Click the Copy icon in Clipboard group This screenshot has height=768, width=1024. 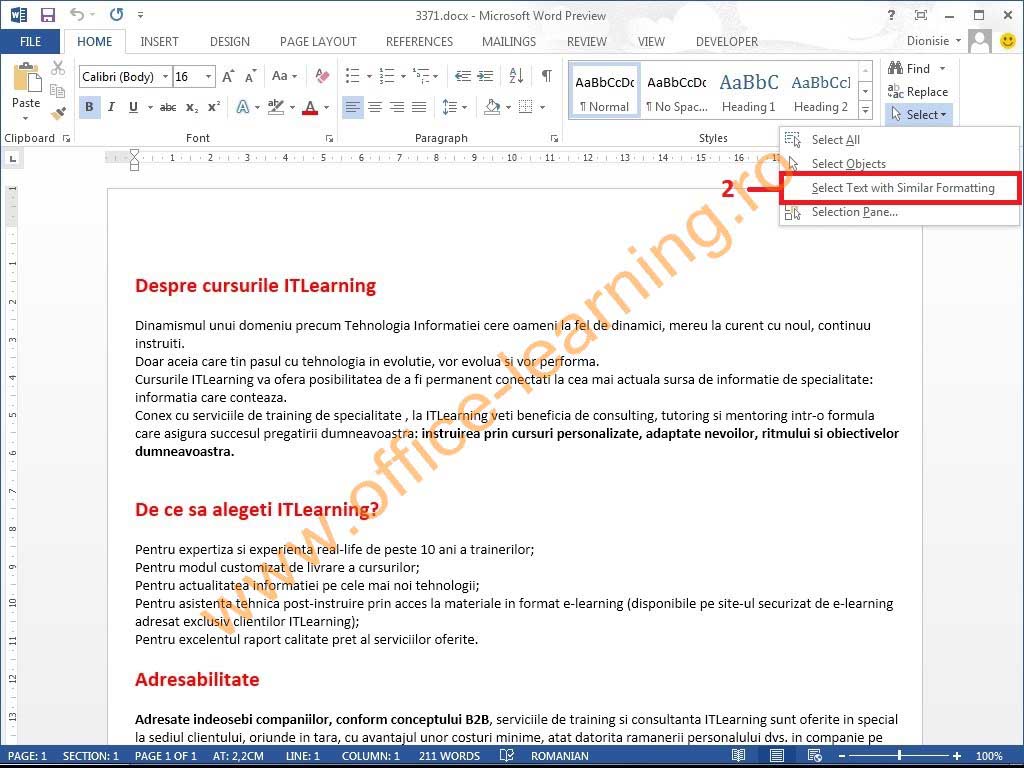[x=58, y=91]
